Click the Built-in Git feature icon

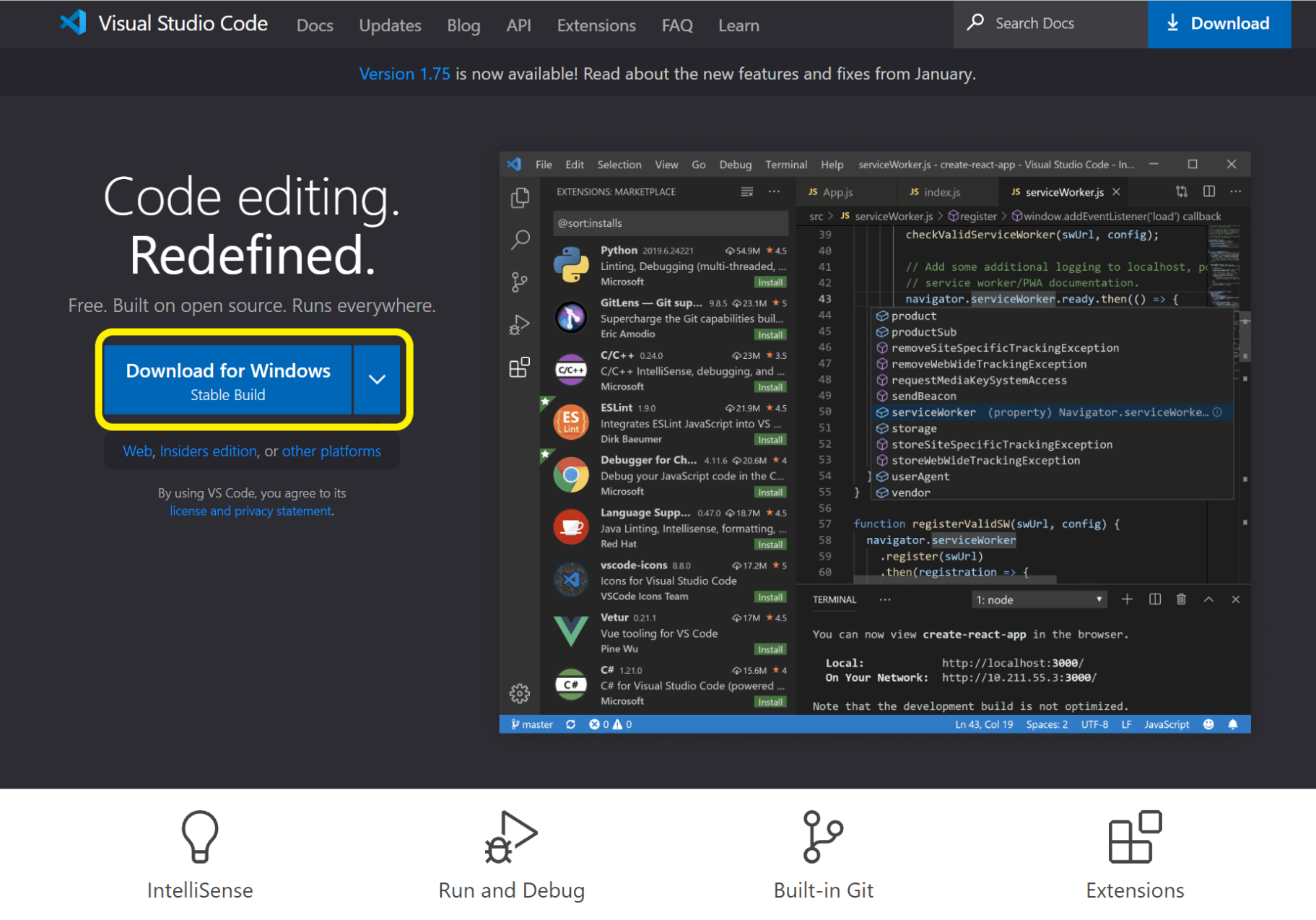[823, 836]
